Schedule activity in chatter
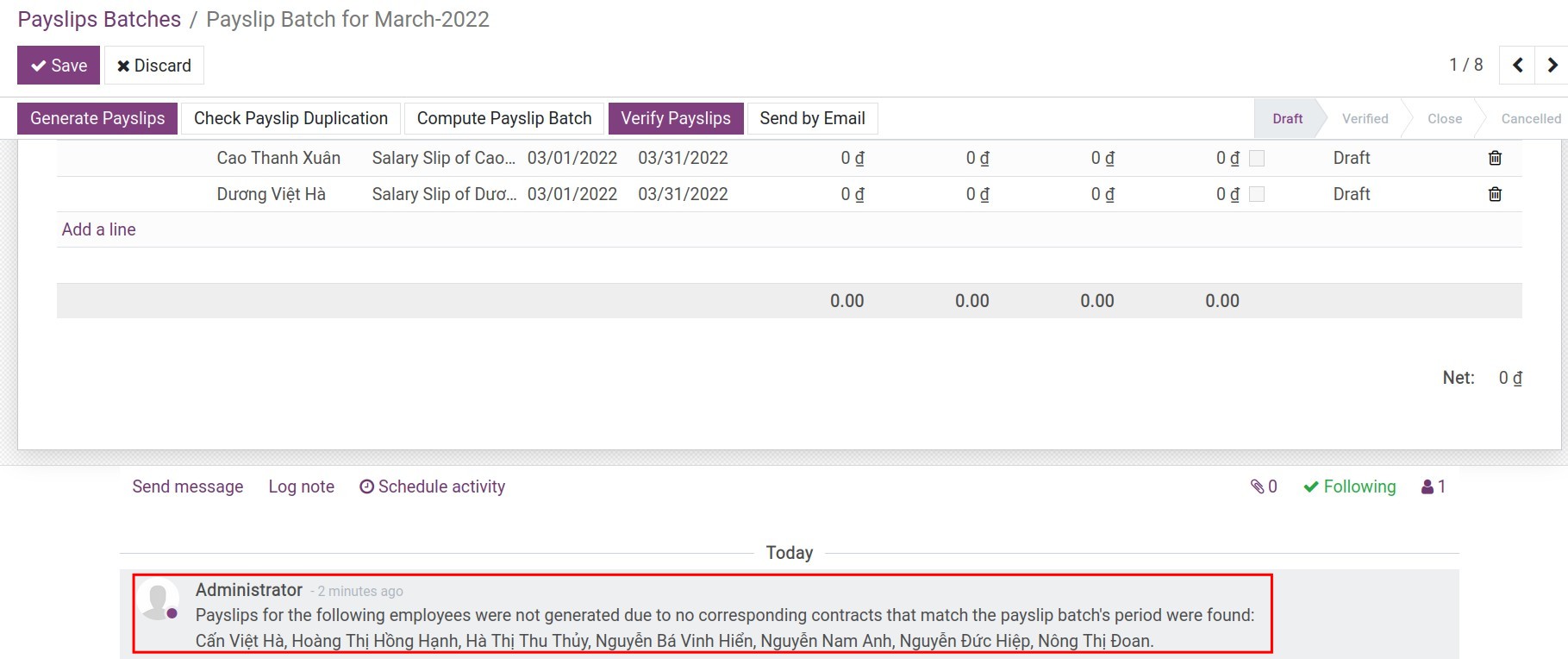This screenshot has width=1568, height=659. pyautogui.click(x=432, y=486)
